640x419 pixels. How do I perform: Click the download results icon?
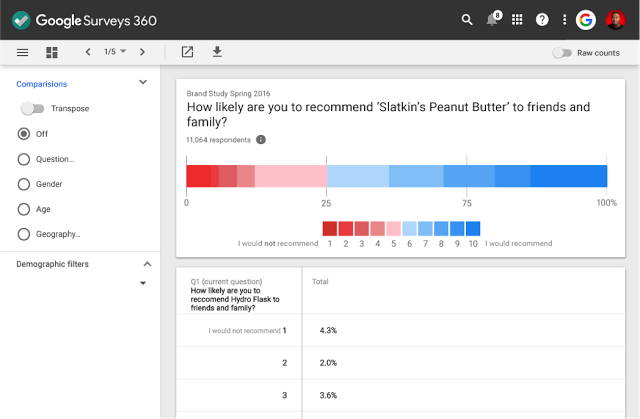(217, 52)
